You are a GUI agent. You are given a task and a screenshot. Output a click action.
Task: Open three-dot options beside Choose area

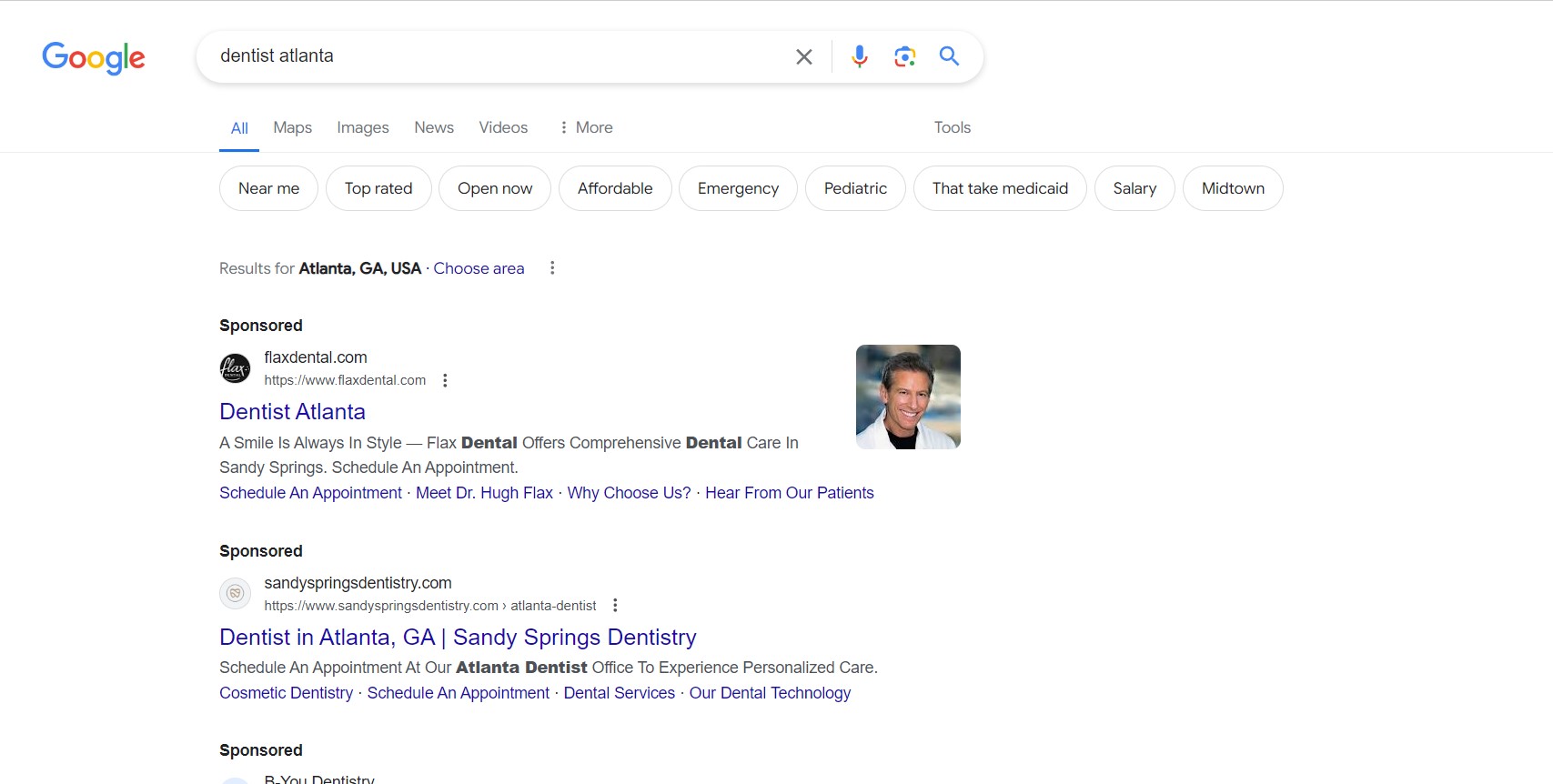[552, 268]
